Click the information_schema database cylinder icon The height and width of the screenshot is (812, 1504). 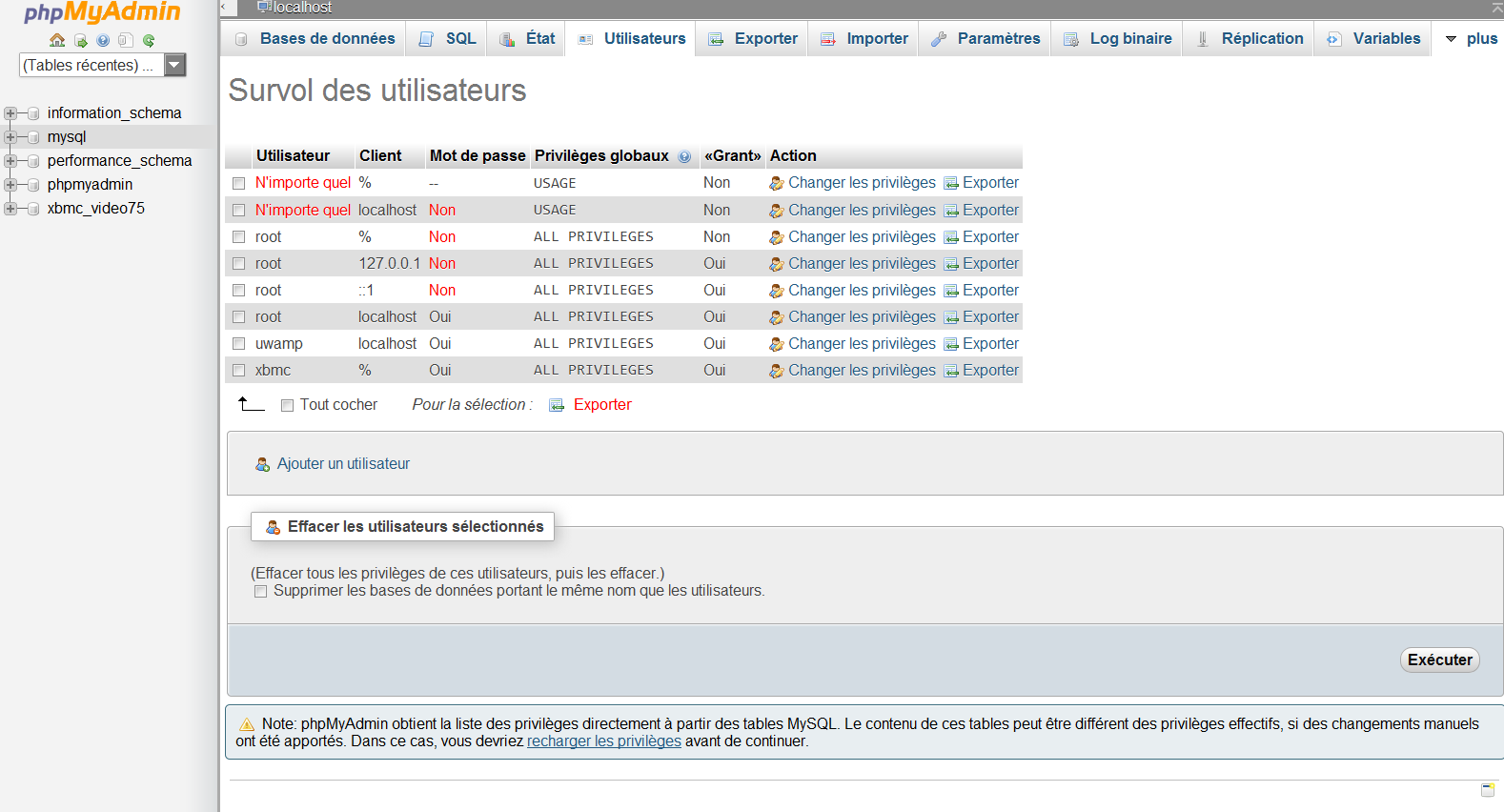click(33, 113)
